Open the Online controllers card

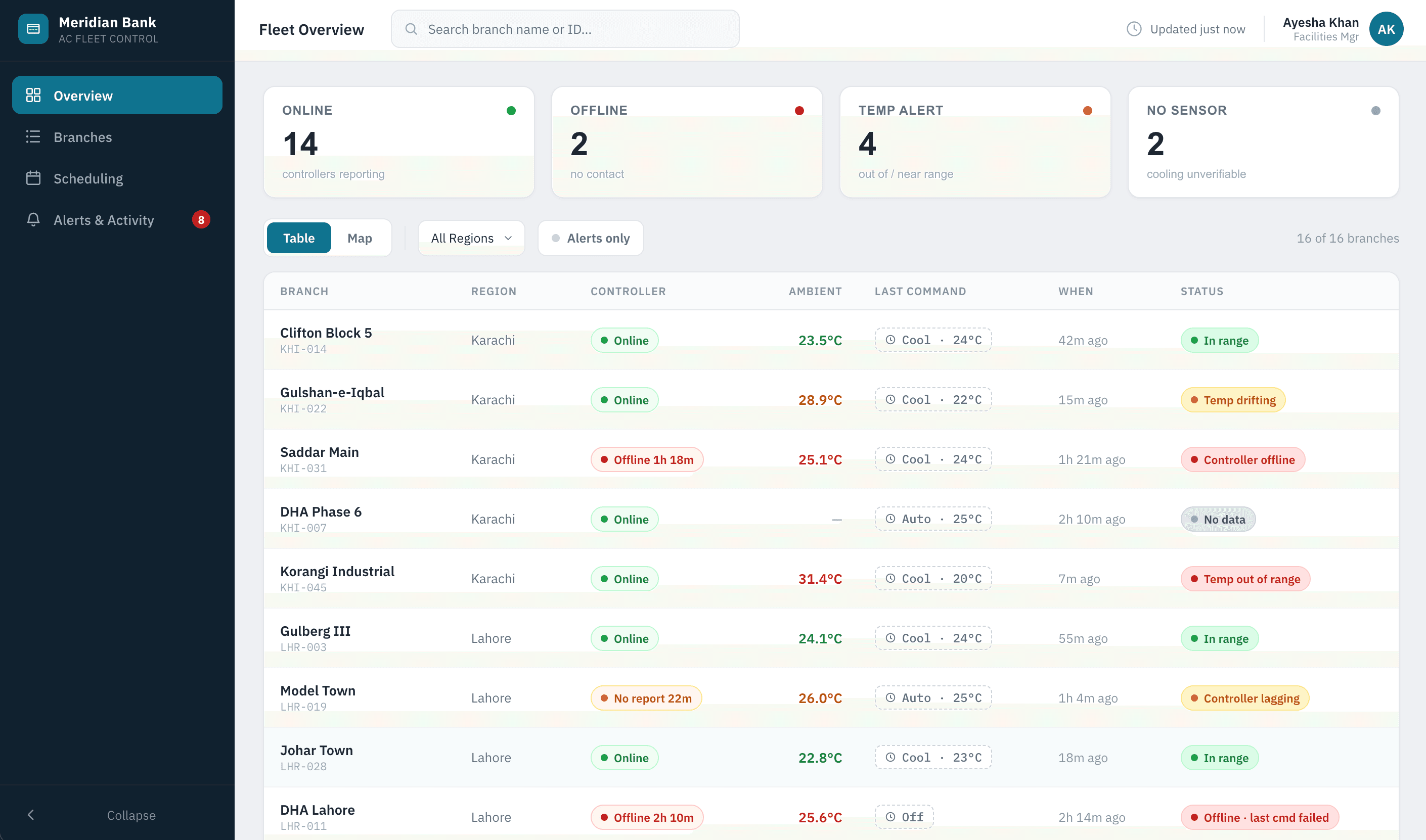[398, 142]
